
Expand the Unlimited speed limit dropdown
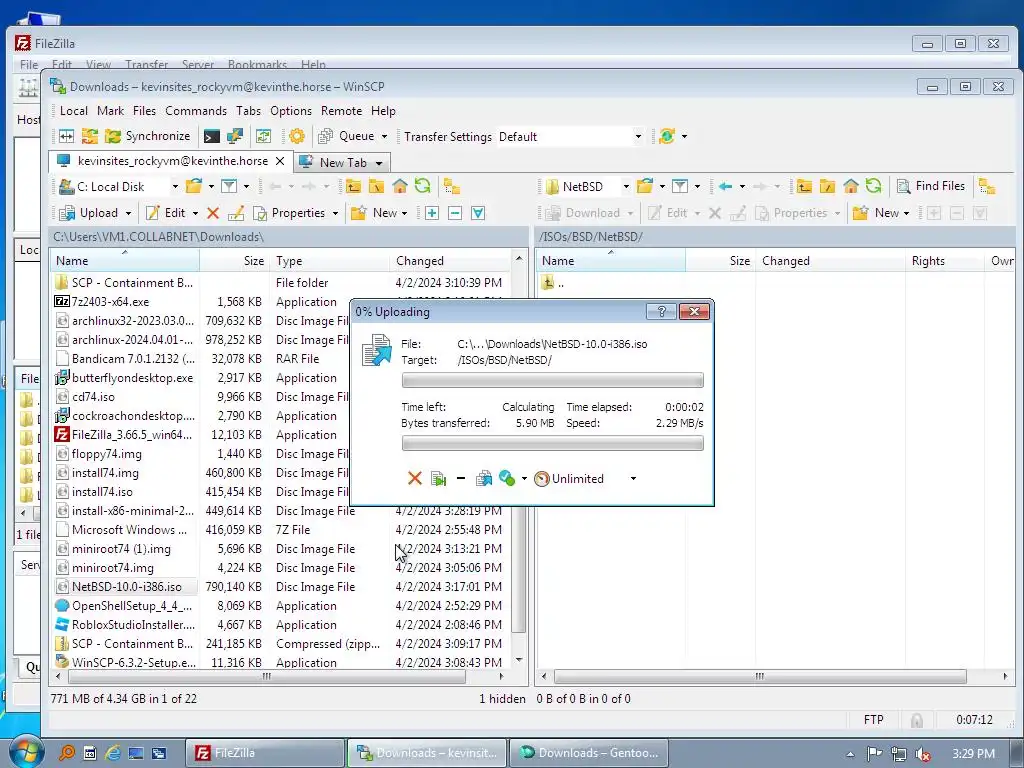click(633, 479)
